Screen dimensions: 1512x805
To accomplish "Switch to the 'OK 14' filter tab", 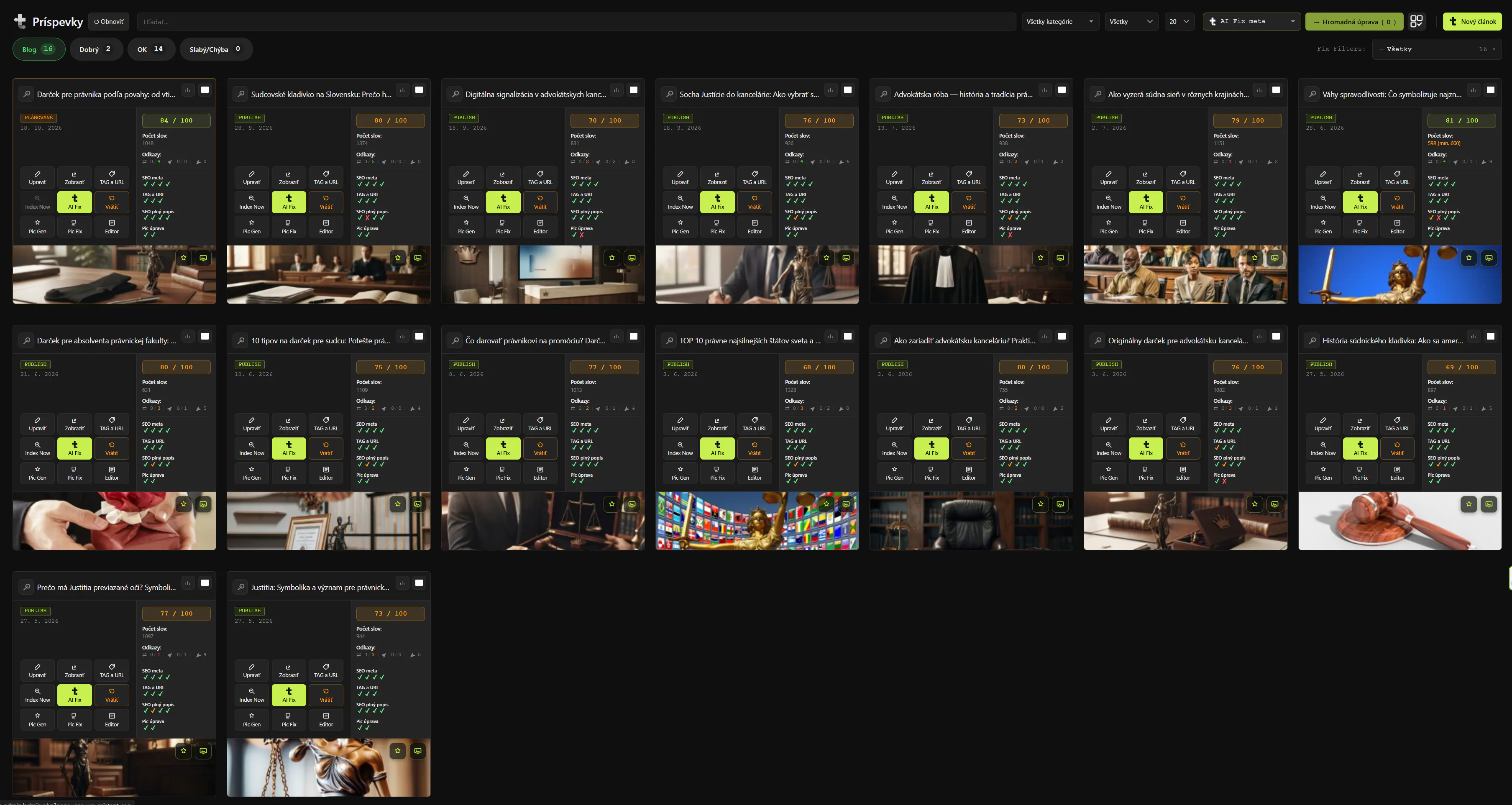I will pos(151,49).
